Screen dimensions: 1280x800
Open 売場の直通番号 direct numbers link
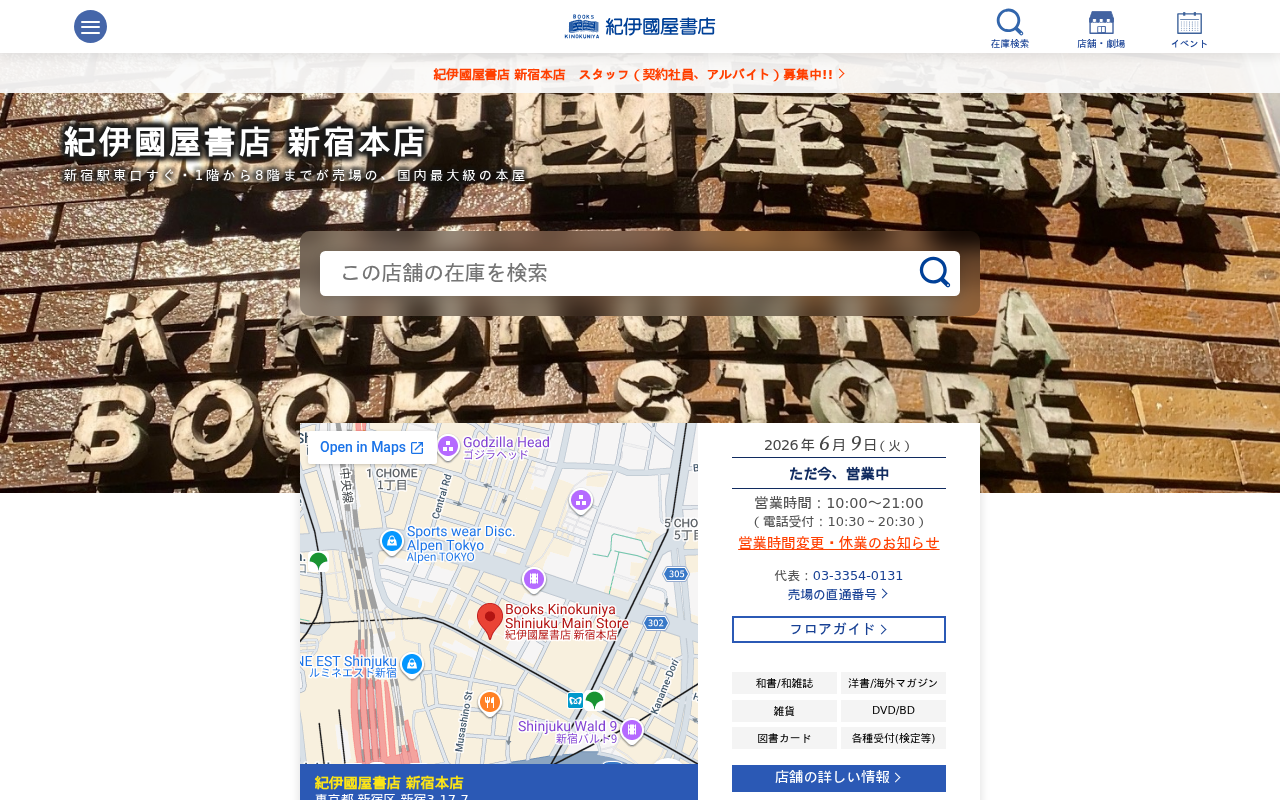pos(838,594)
